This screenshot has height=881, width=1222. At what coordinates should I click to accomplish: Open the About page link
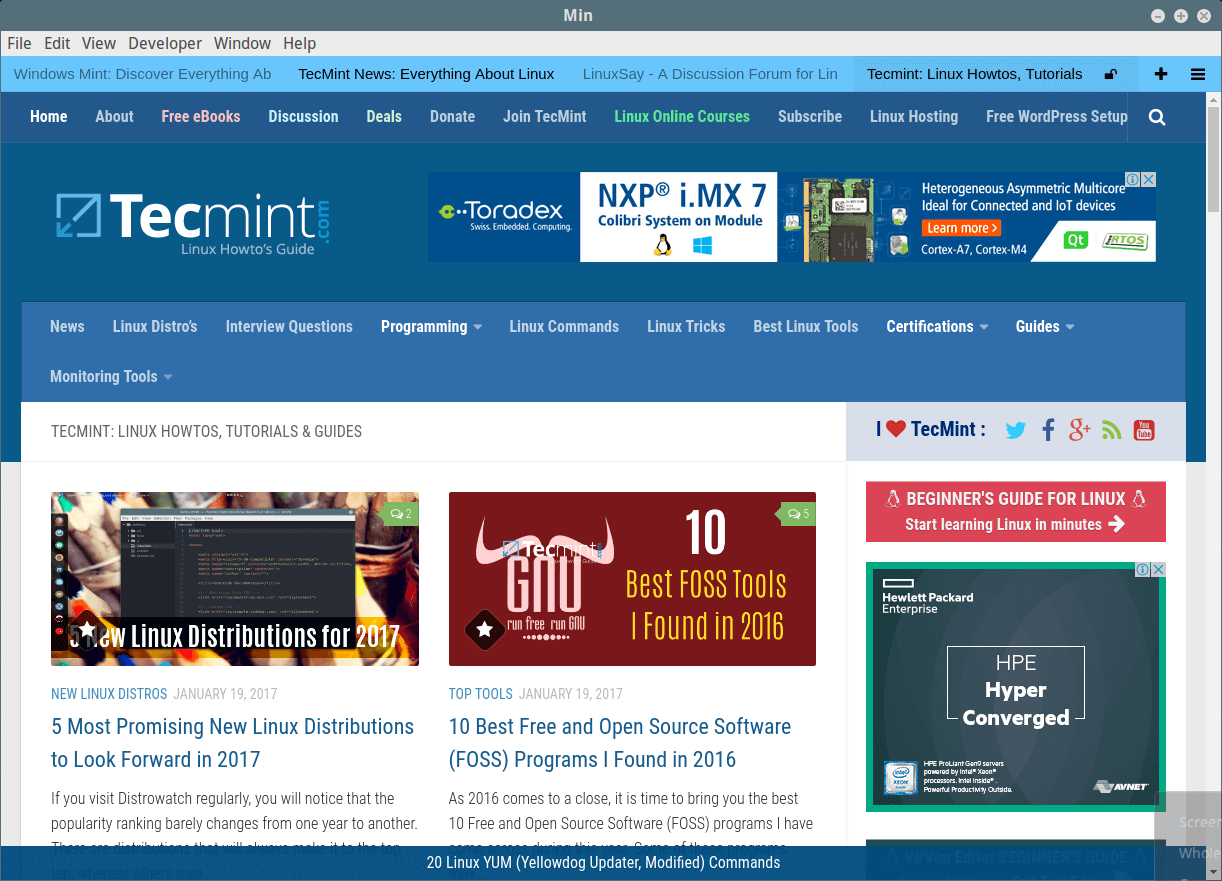pos(114,117)
